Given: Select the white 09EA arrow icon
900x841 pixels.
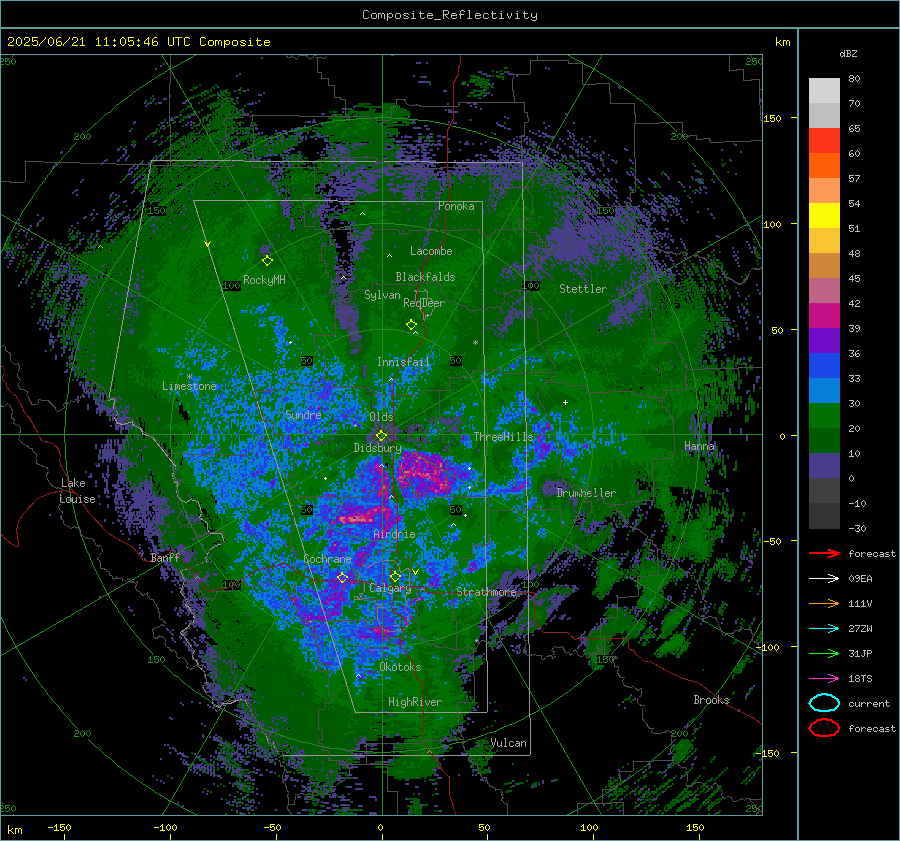Looking at the screenshot, I should (x=824, y=579).
